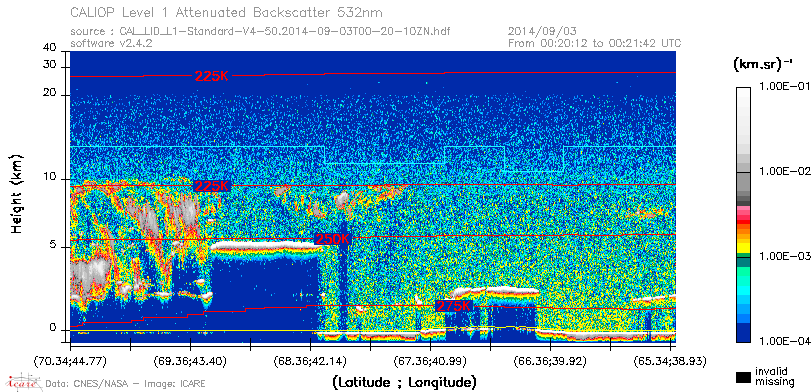The height and width of the screenshot is (392, 811).
Task: Click the 'From 00:20:12 to 00:21:42 UTC' text
Action: 595,43
